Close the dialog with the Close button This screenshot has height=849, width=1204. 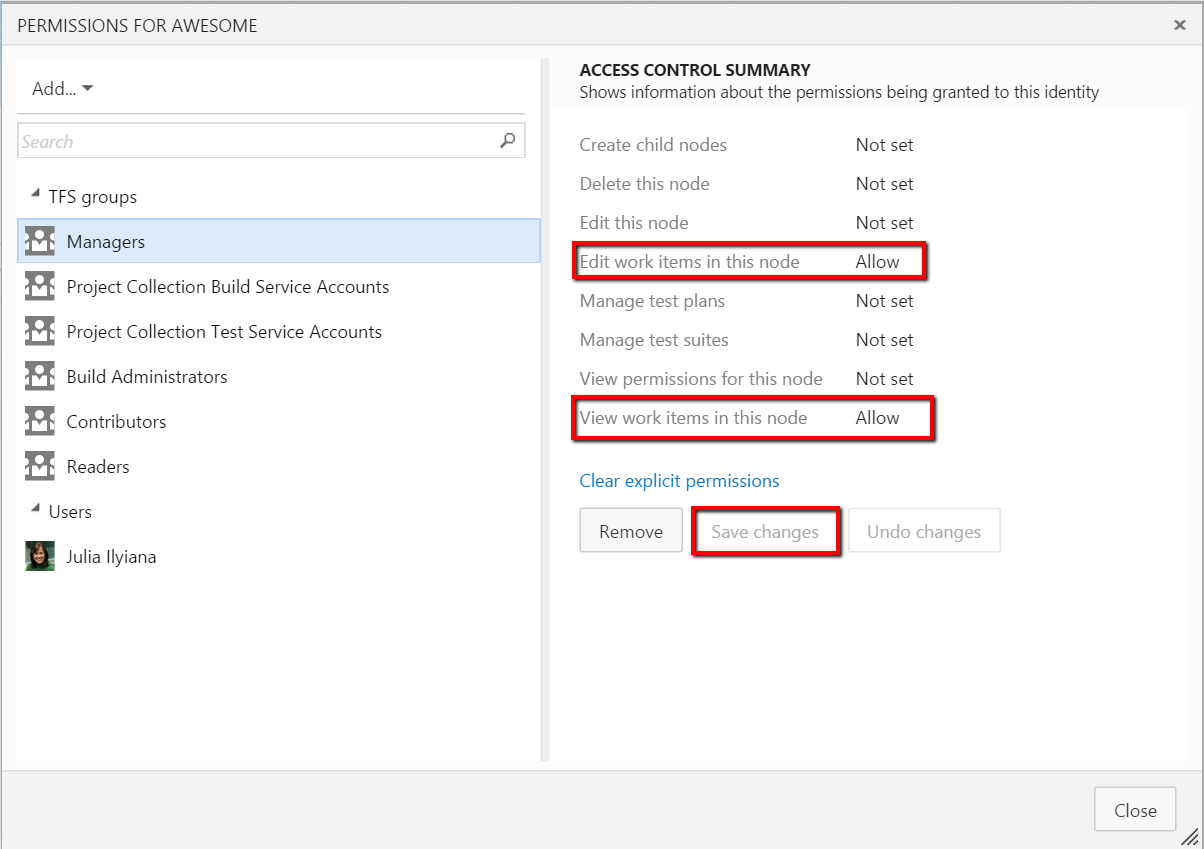[1135, 811]
